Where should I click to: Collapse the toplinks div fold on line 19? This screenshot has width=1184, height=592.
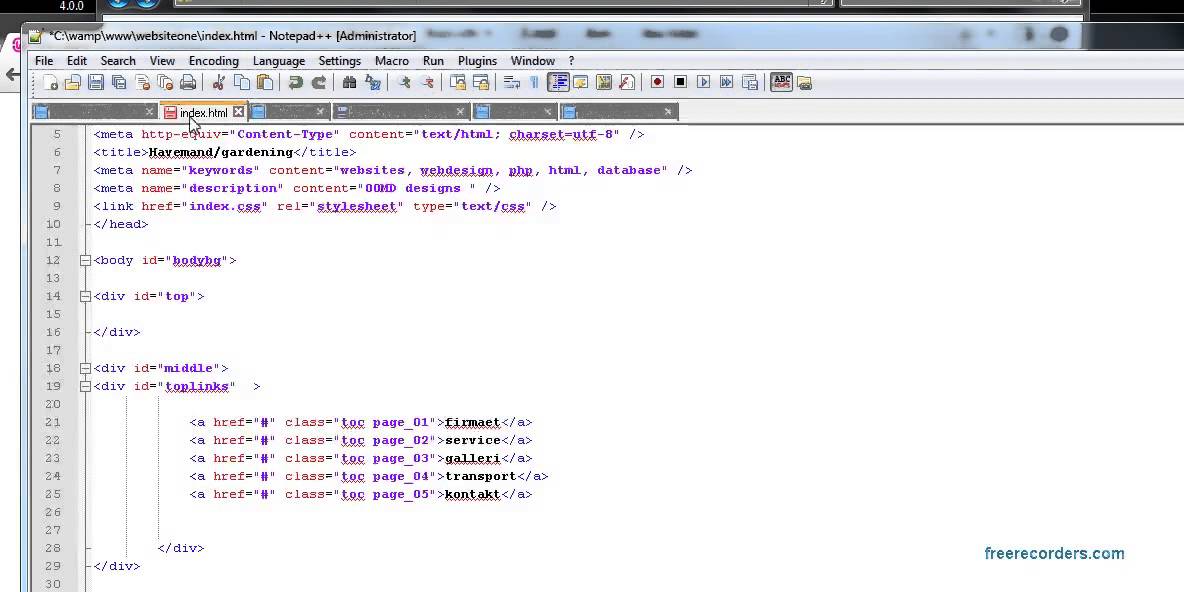(x=86, y=386)
